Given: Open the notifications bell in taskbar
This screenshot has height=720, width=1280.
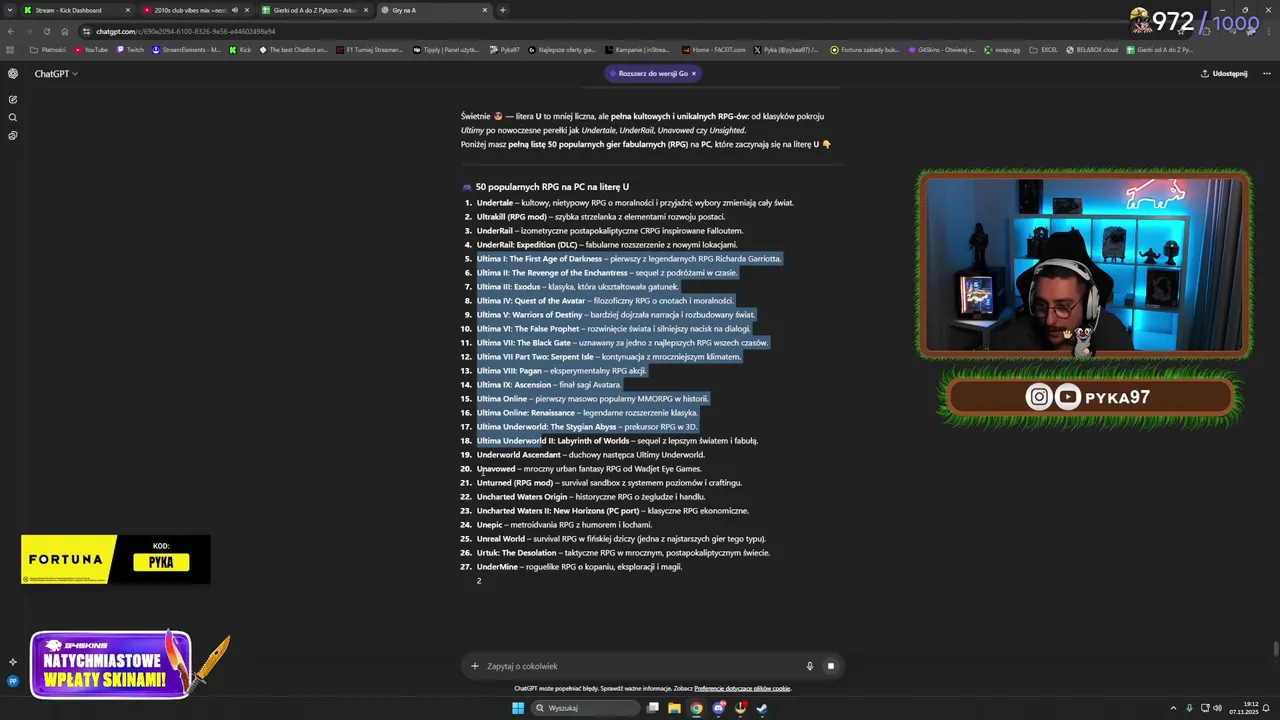Looking at the screenshot, I should (x=1266, y=708).
